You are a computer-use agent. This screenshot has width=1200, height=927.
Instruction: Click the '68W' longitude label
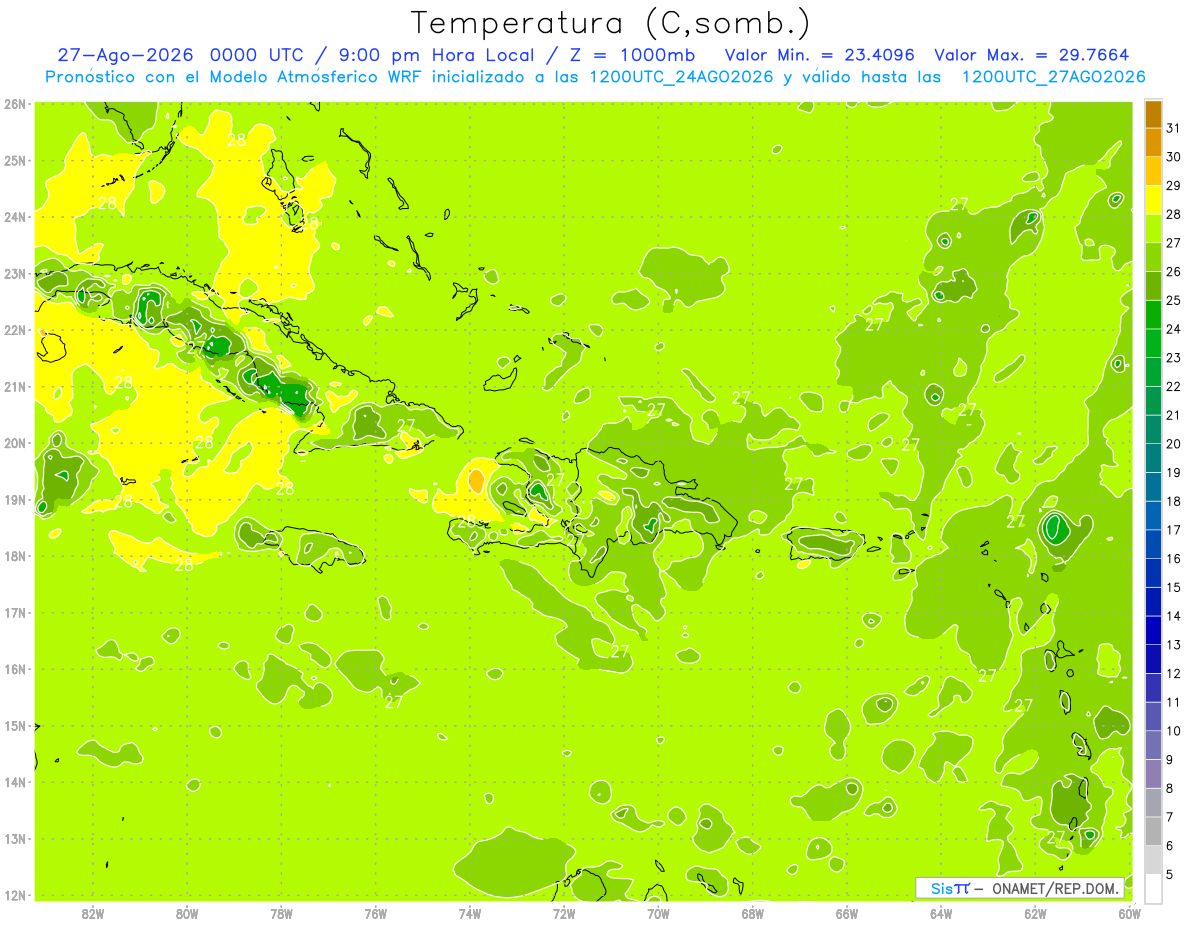(753, 913)
